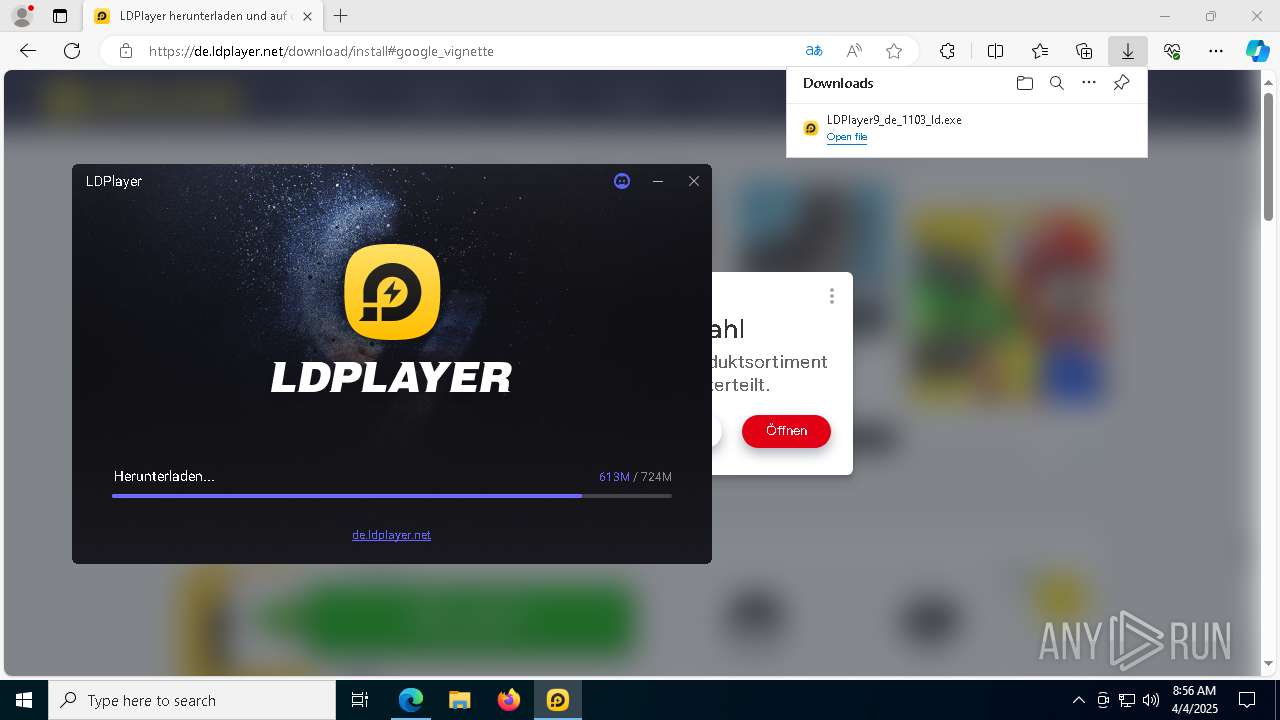Select LDPlayer9_de_1103_ld.exe download entry
Image resolution: width=1280 pixels, height=720 pixels.
tap(967, 128)
